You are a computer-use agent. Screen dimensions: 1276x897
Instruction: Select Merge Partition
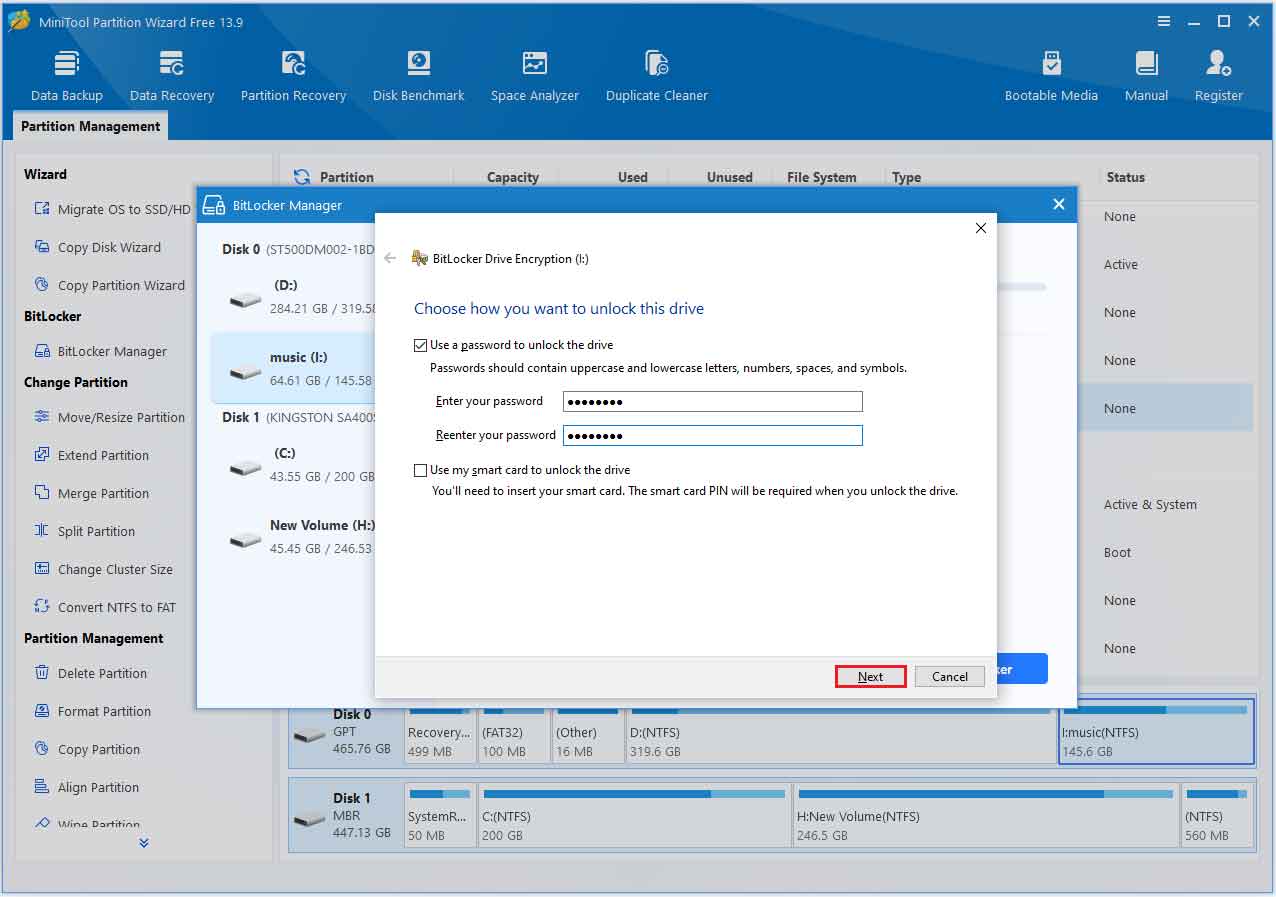coord(92,493)
